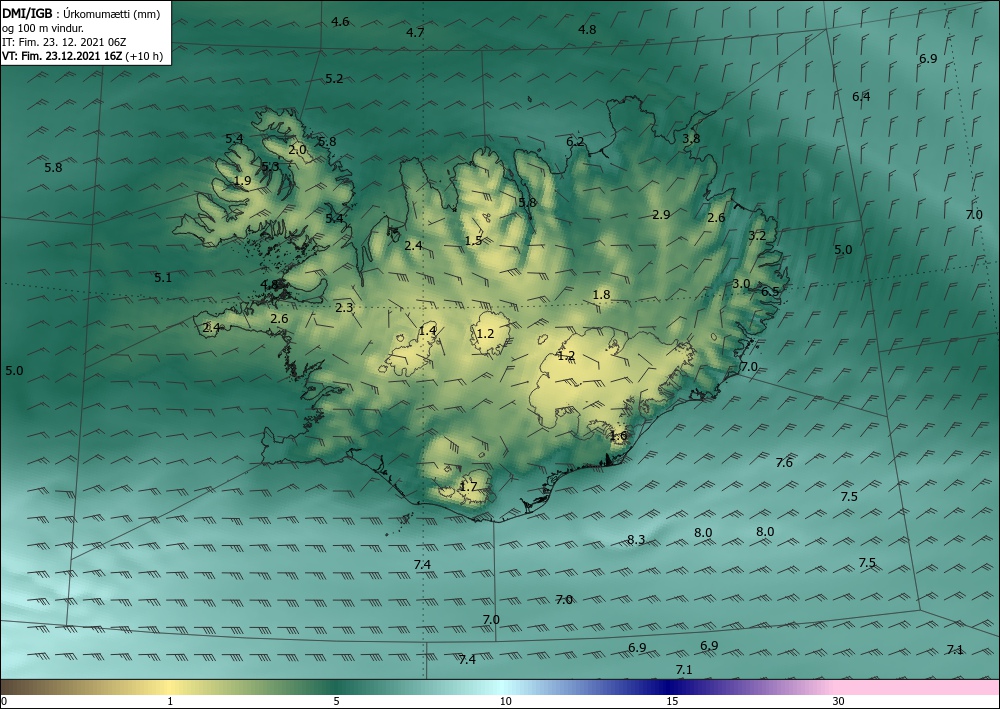Click the 'DMI/IGB : Úrkomumætti (mm)' title text
The image size is (1000, 709).
80,14
